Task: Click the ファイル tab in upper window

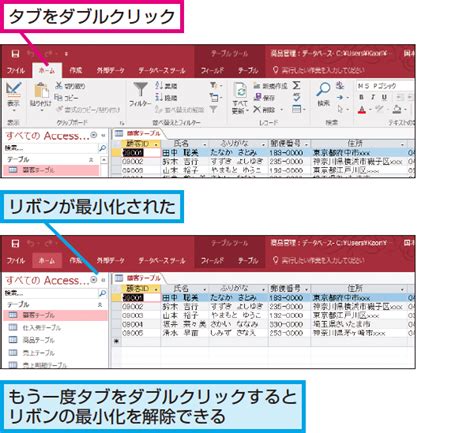Action: [16, 70]
